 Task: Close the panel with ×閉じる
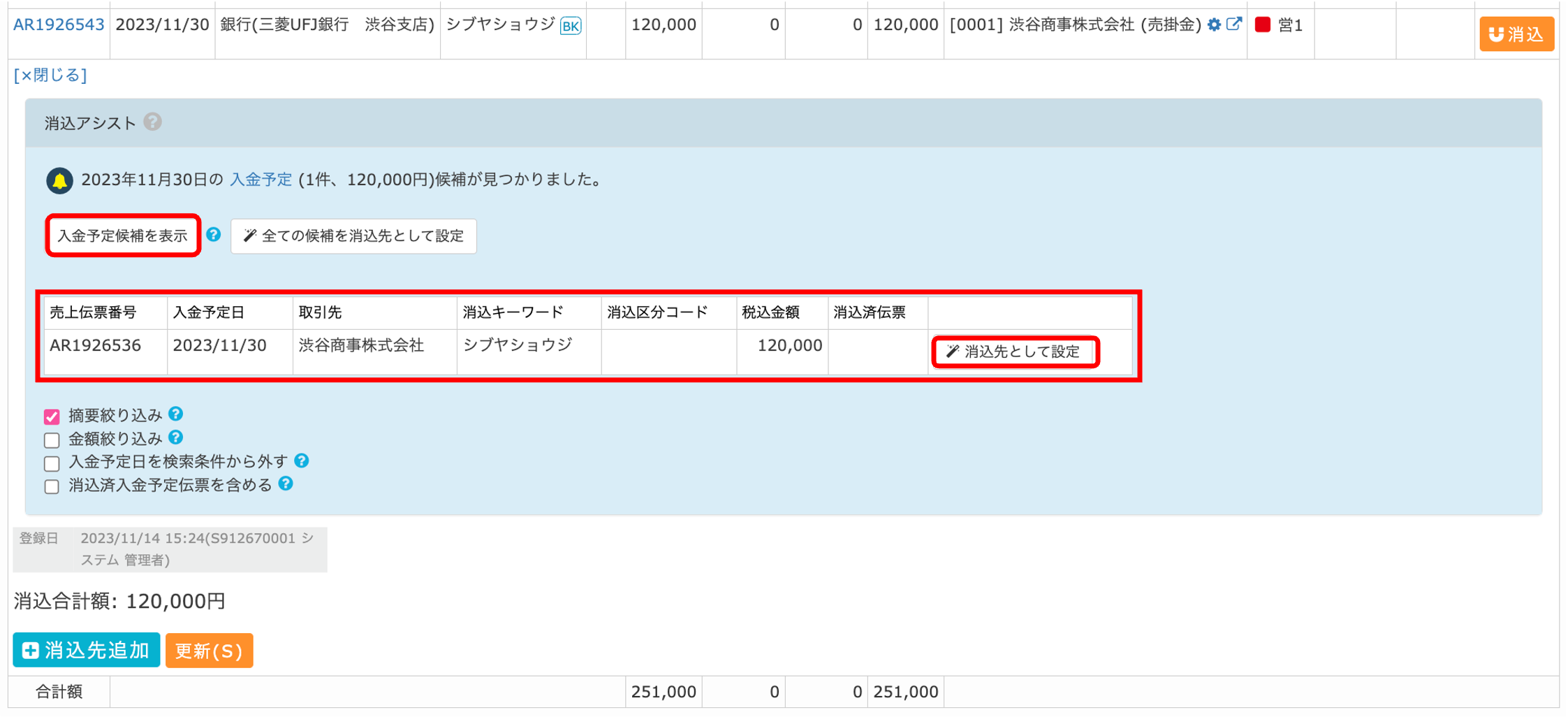click(x=50, y=75)
